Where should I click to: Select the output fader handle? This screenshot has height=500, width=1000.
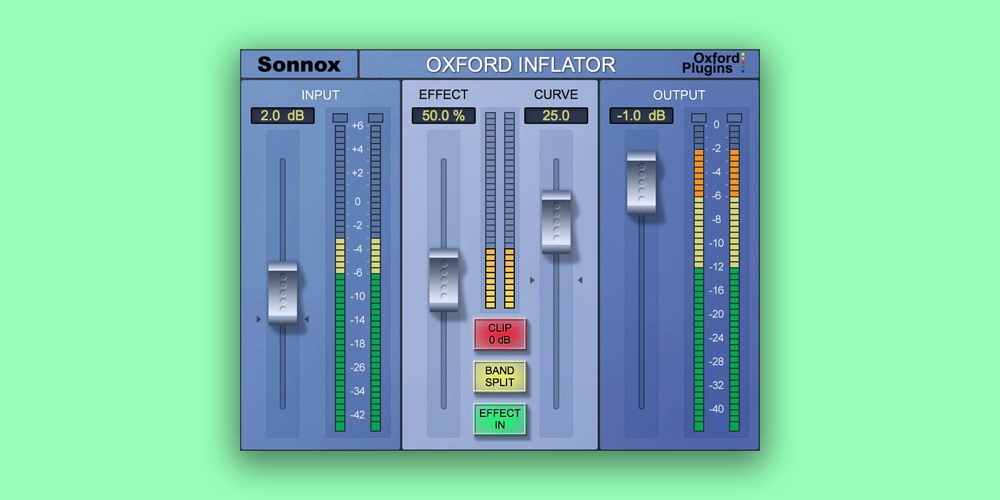tap(641, 182)
